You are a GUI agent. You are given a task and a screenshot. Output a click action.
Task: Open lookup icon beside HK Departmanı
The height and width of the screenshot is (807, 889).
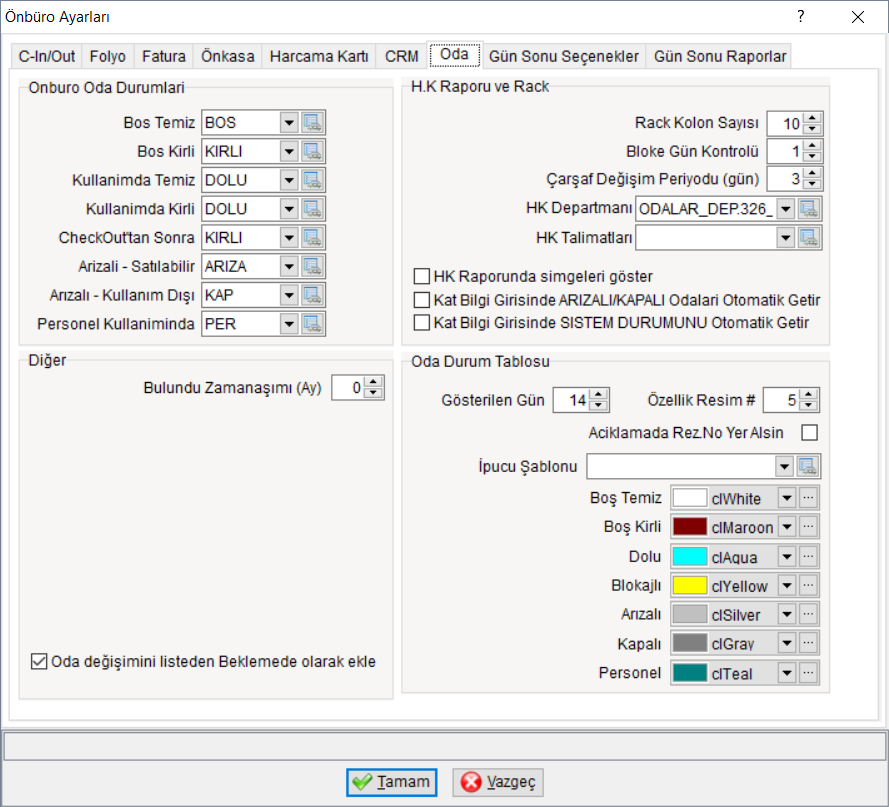(808, 209)
